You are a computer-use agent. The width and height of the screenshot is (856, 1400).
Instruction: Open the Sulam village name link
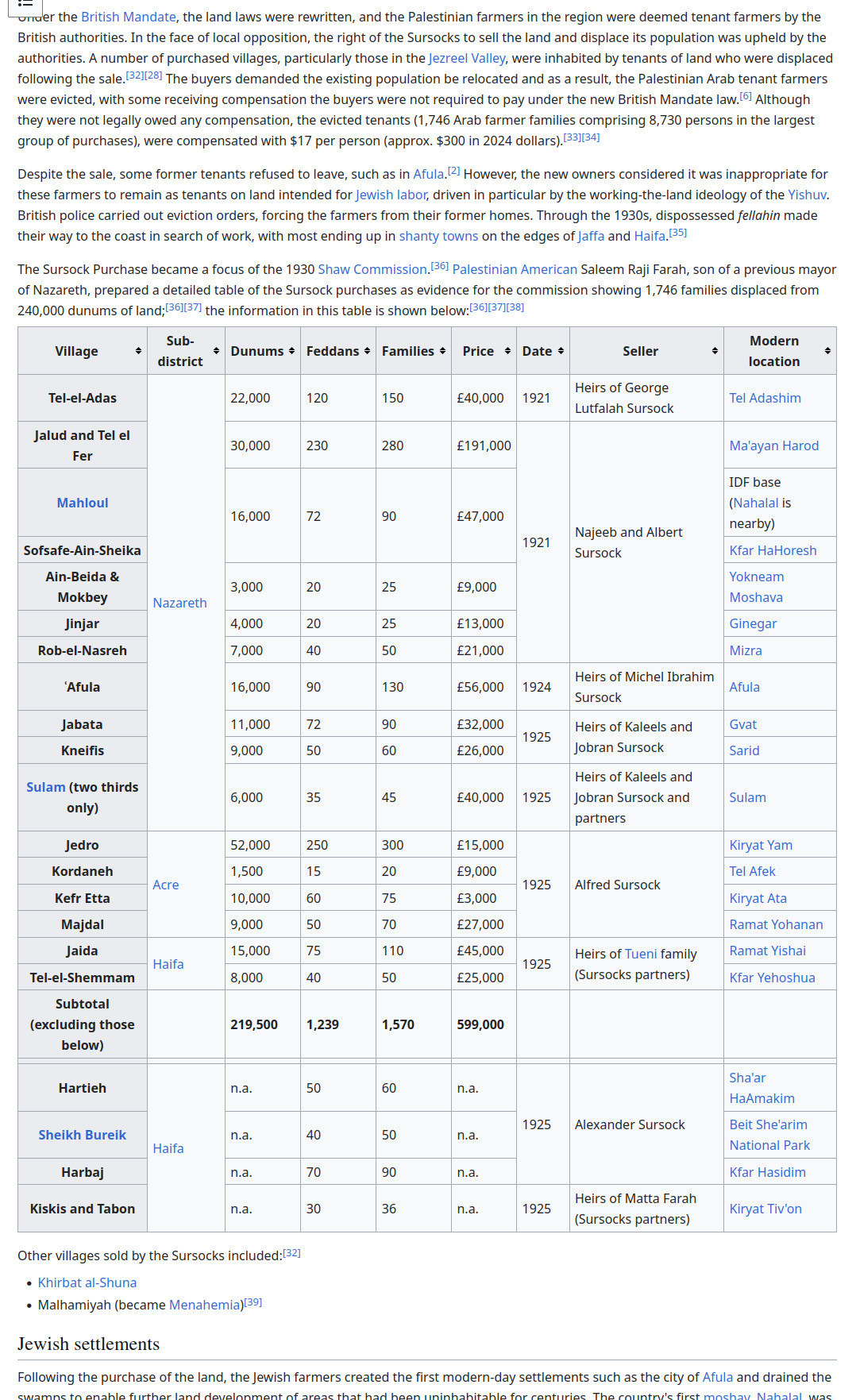(x=46, y=787)
